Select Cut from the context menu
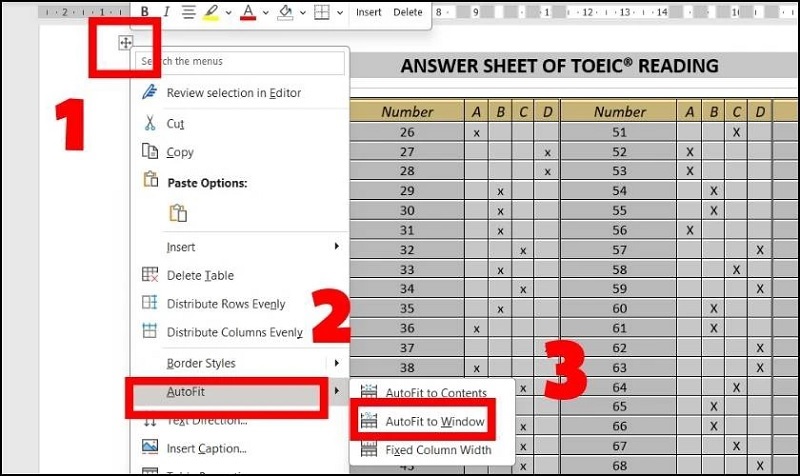 [x=175, y=123]
